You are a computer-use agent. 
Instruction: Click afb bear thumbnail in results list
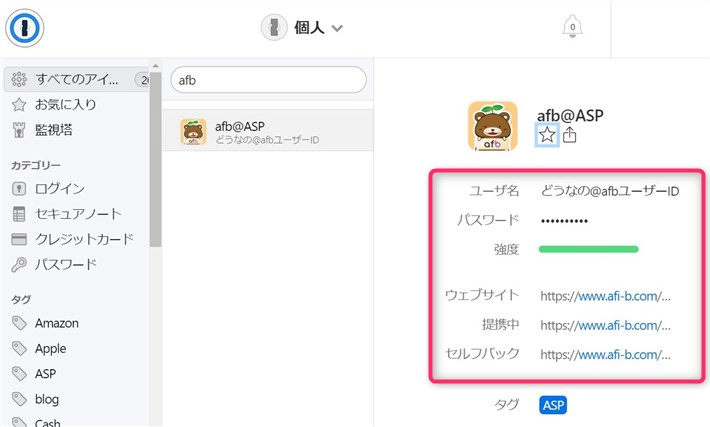[193, 132]
